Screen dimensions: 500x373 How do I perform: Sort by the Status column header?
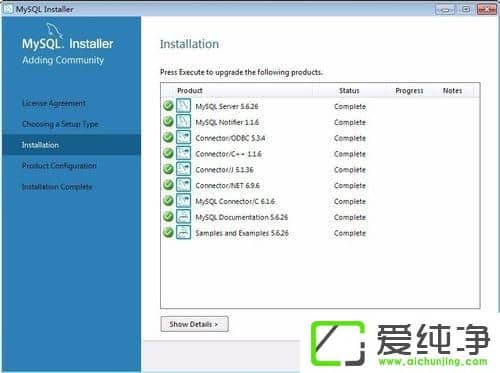coord(349,91)
